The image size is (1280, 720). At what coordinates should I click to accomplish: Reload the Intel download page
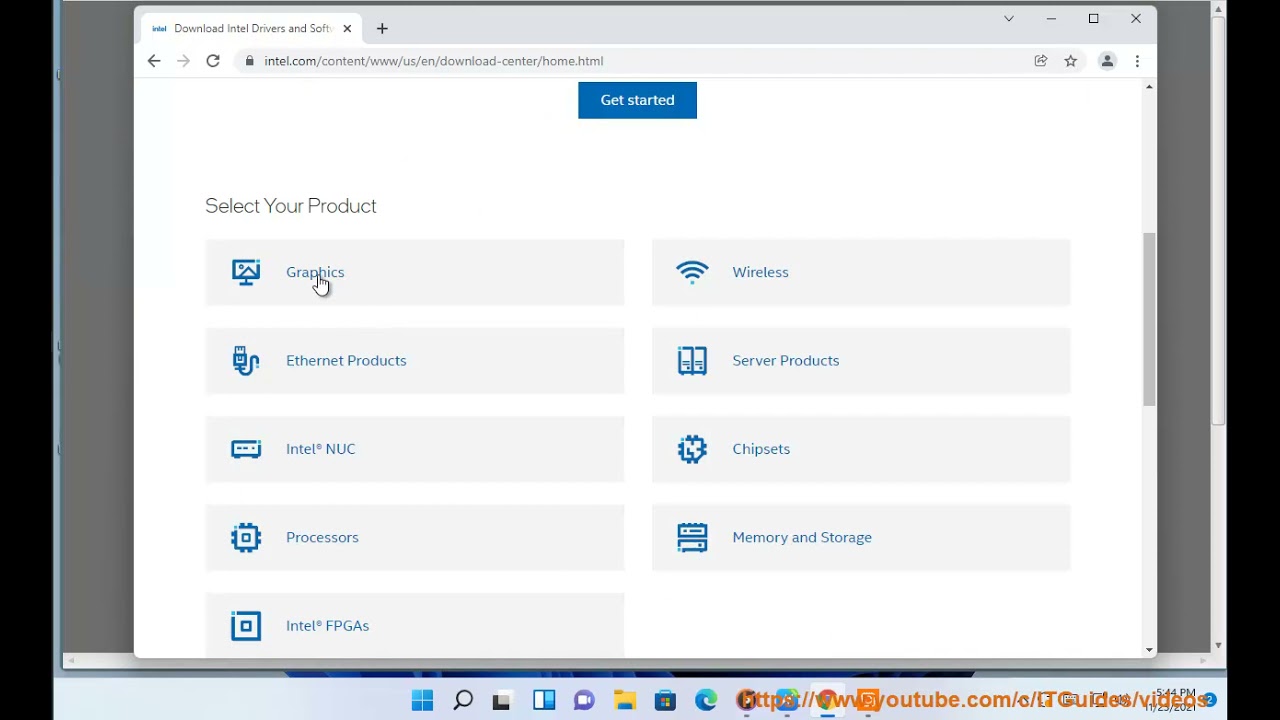click(x=213, y=61)
